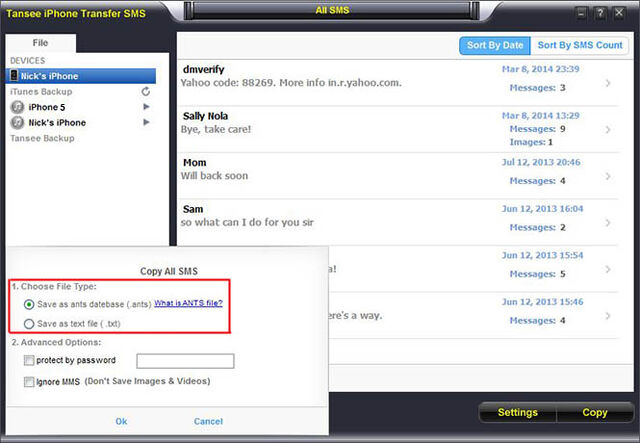Switch to Sort By SMS Count
The width and height of the screenshot is (640, 443).
click(580, 45)
